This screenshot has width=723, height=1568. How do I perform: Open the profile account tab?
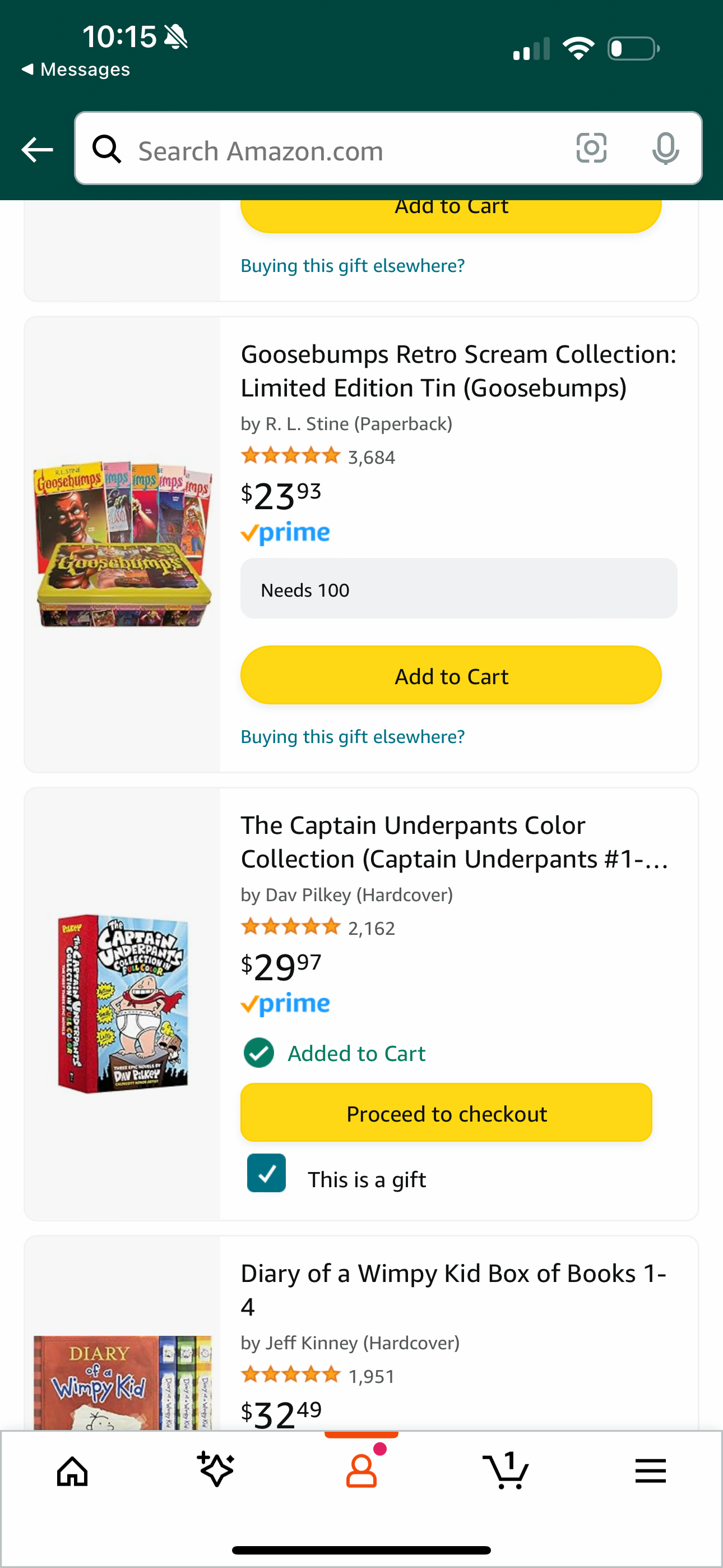[x=361, y=1470]
